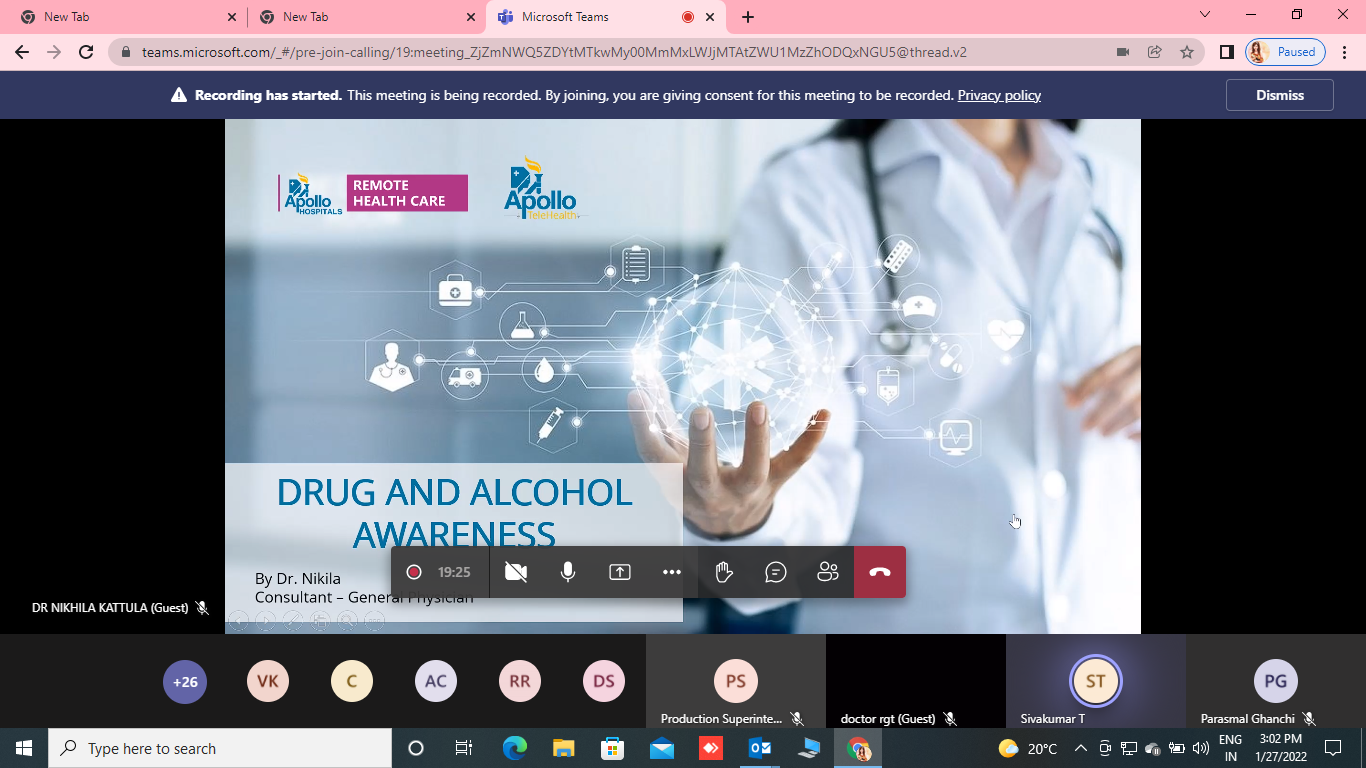Open more actions ellipsis menu
Image resolution: width=1366 pixels, height=768 pixels.
[x=672, y=572]
